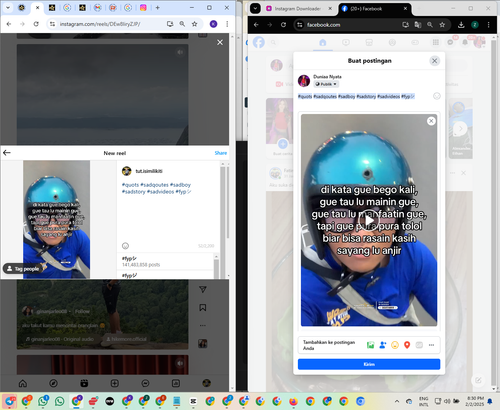Tag friends in Facebook post
This screenshot has height=410, width=500.
[383, 345]
